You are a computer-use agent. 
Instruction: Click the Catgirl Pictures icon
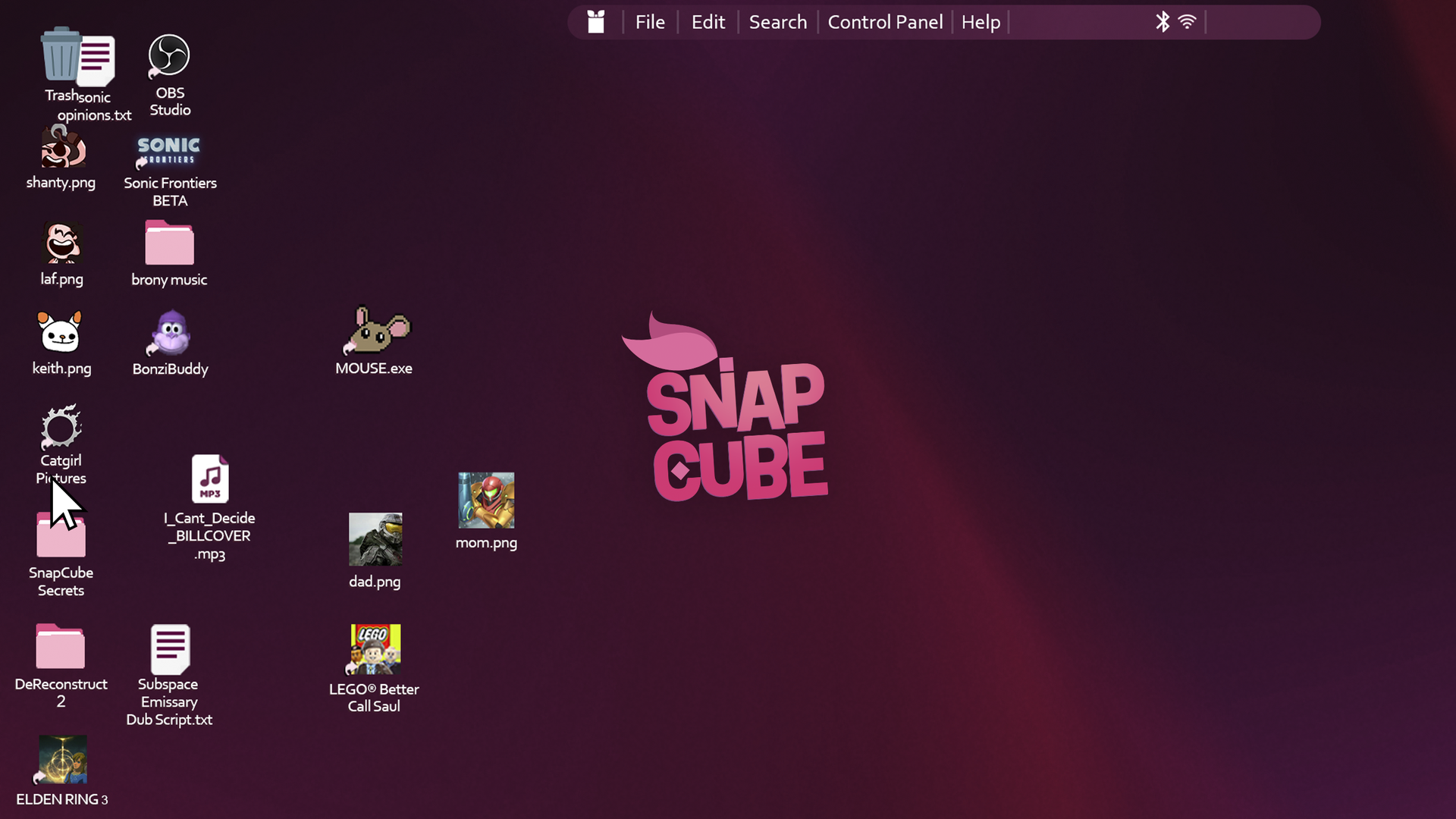tap(61, 428)
